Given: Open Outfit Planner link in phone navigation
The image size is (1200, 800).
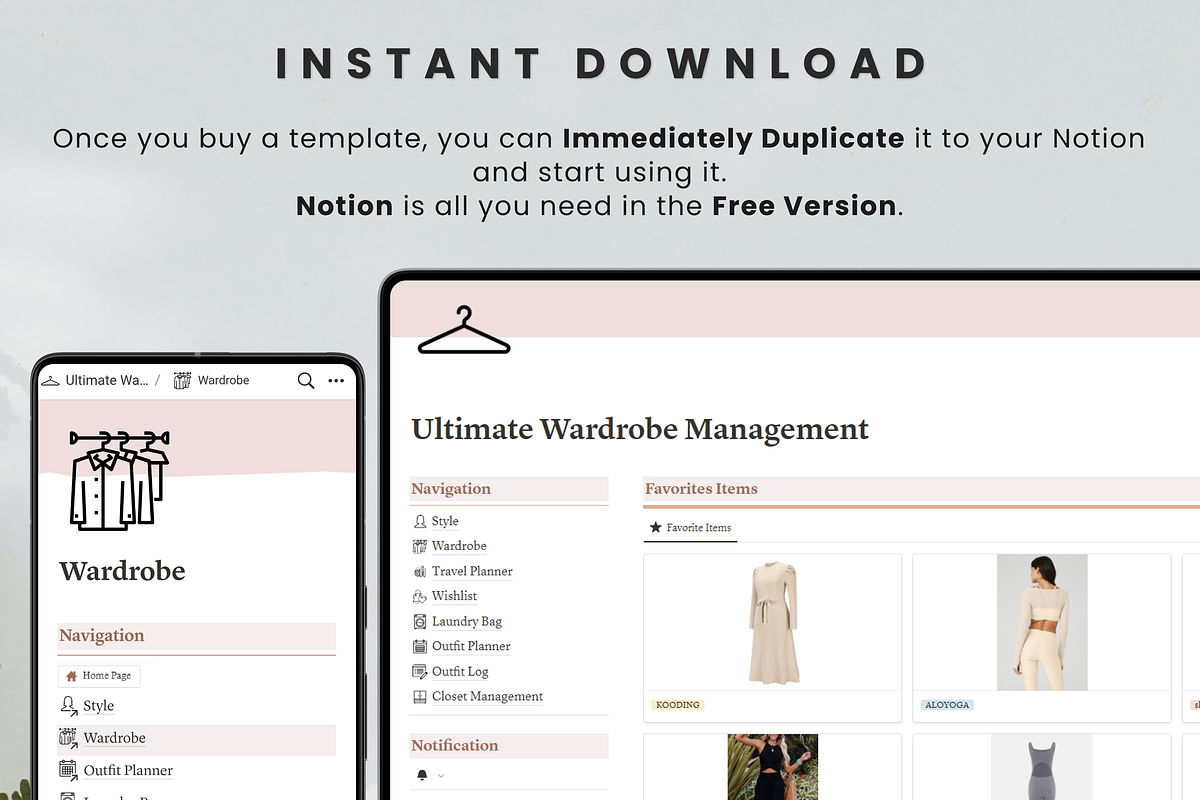Looking at the screenshot, I should pyautogui.click(x=128, y=770).
